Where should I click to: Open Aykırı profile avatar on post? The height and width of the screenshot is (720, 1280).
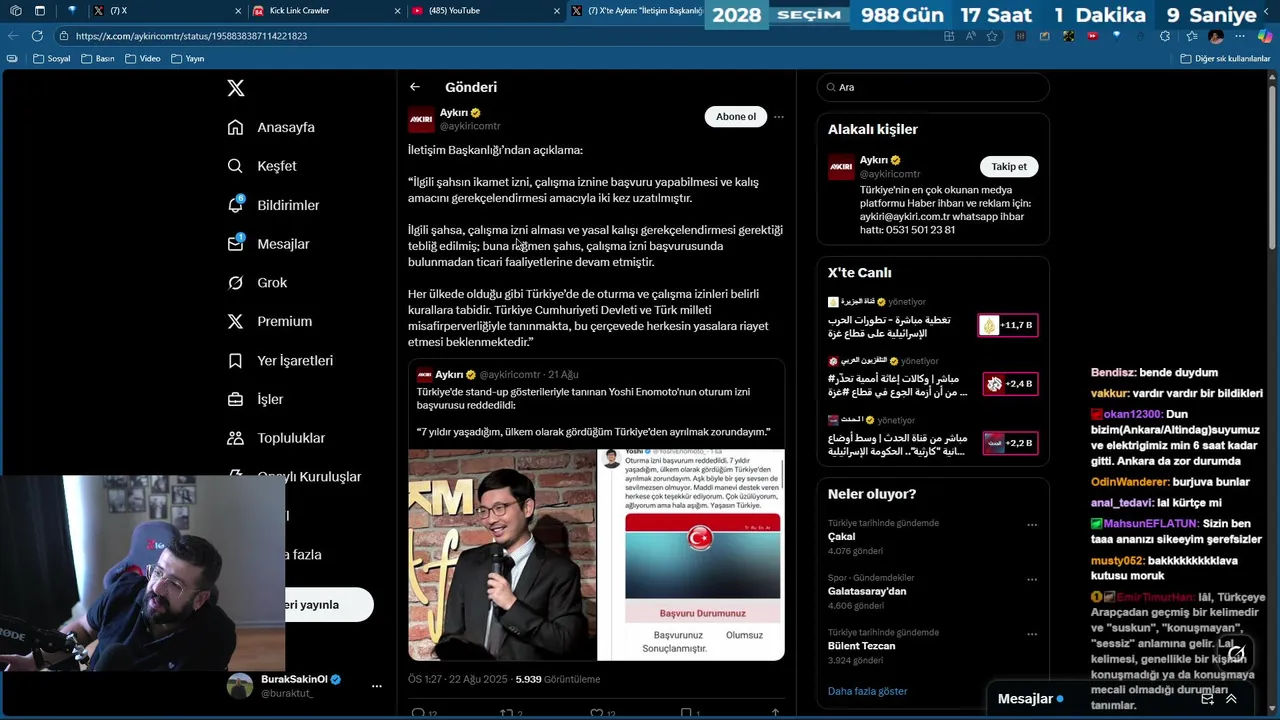point(421,119)
